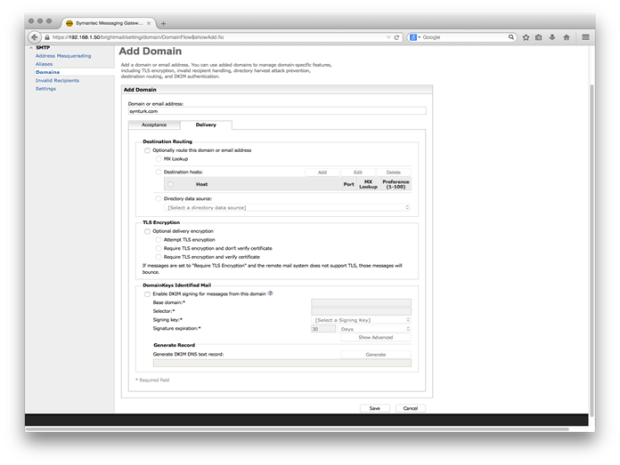The width and height of the screenshot is (620, 465).
Task: Go to the browser home icon
Action: [567, 37]
